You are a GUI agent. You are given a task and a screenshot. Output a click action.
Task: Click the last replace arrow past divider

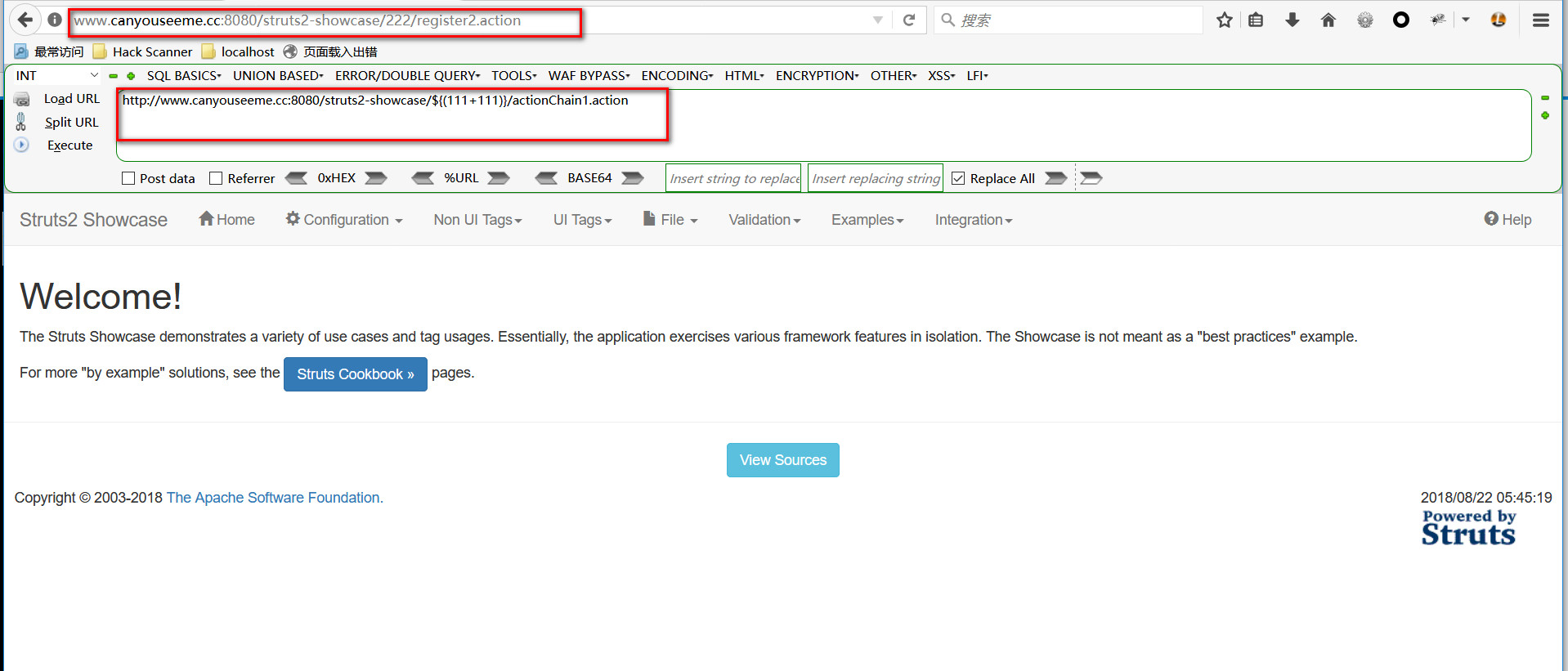click(x=1091, y=178)
